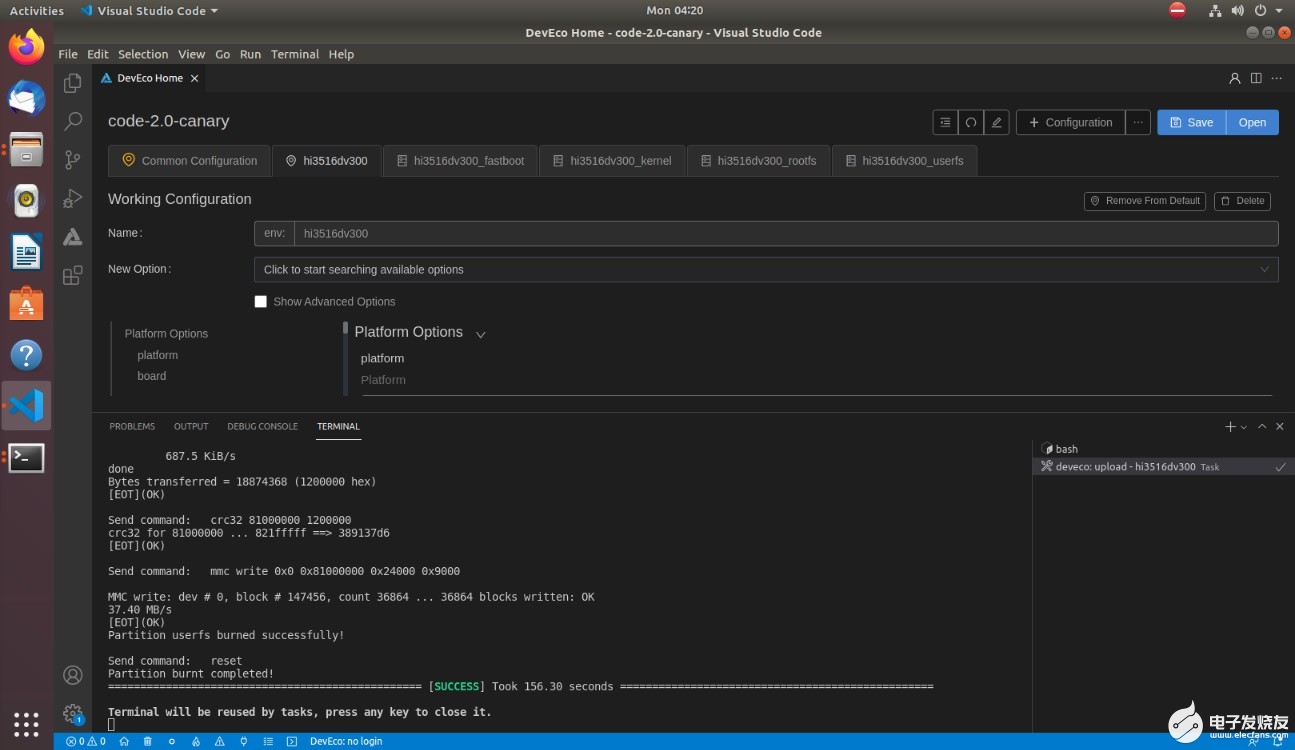Click the Save button

coord(1191,122)
